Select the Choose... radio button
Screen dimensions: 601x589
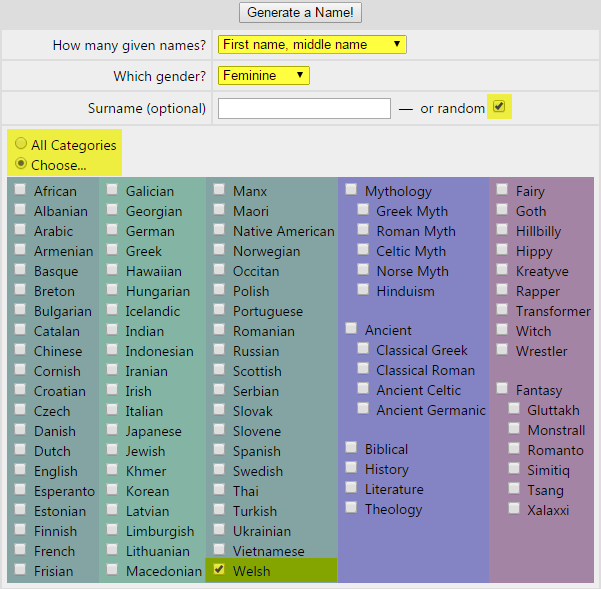coord(21,164)
